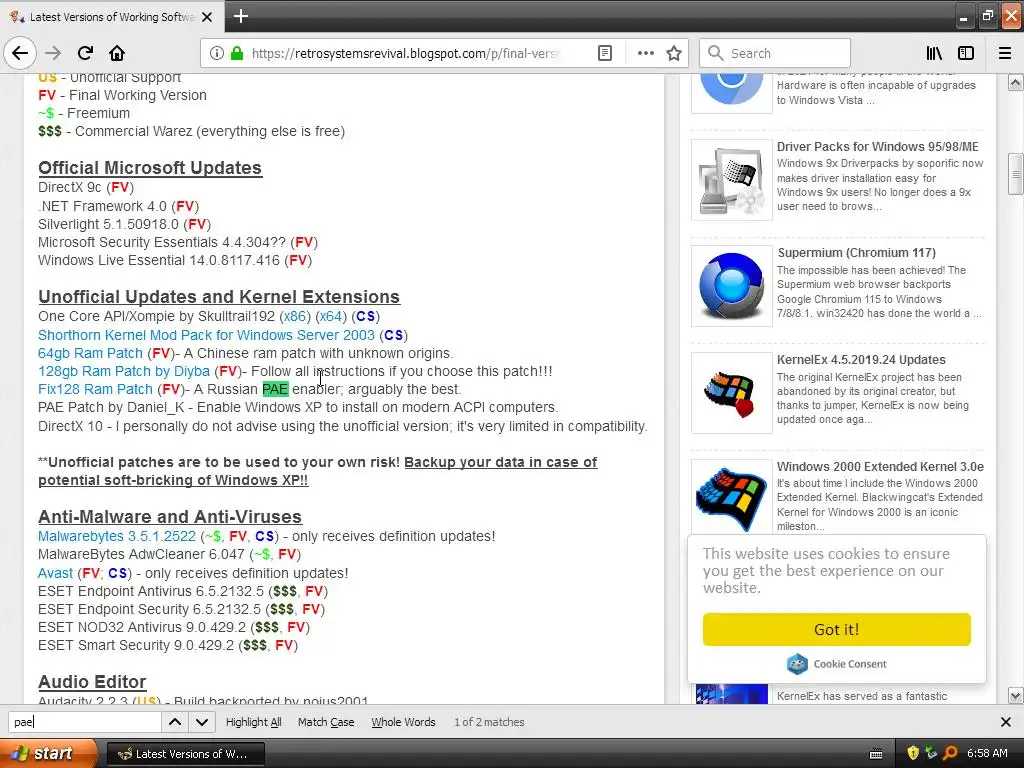Reload the current page

(x=85, y=53)
